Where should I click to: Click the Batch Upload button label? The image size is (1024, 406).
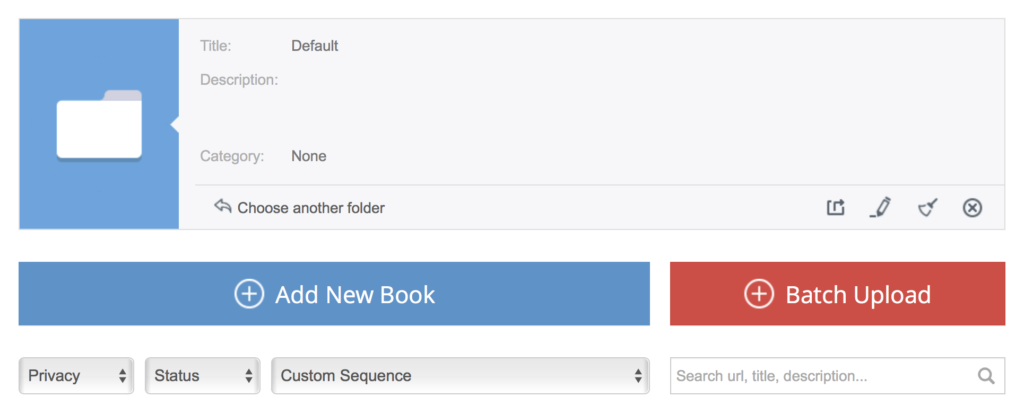pos(858,294)
